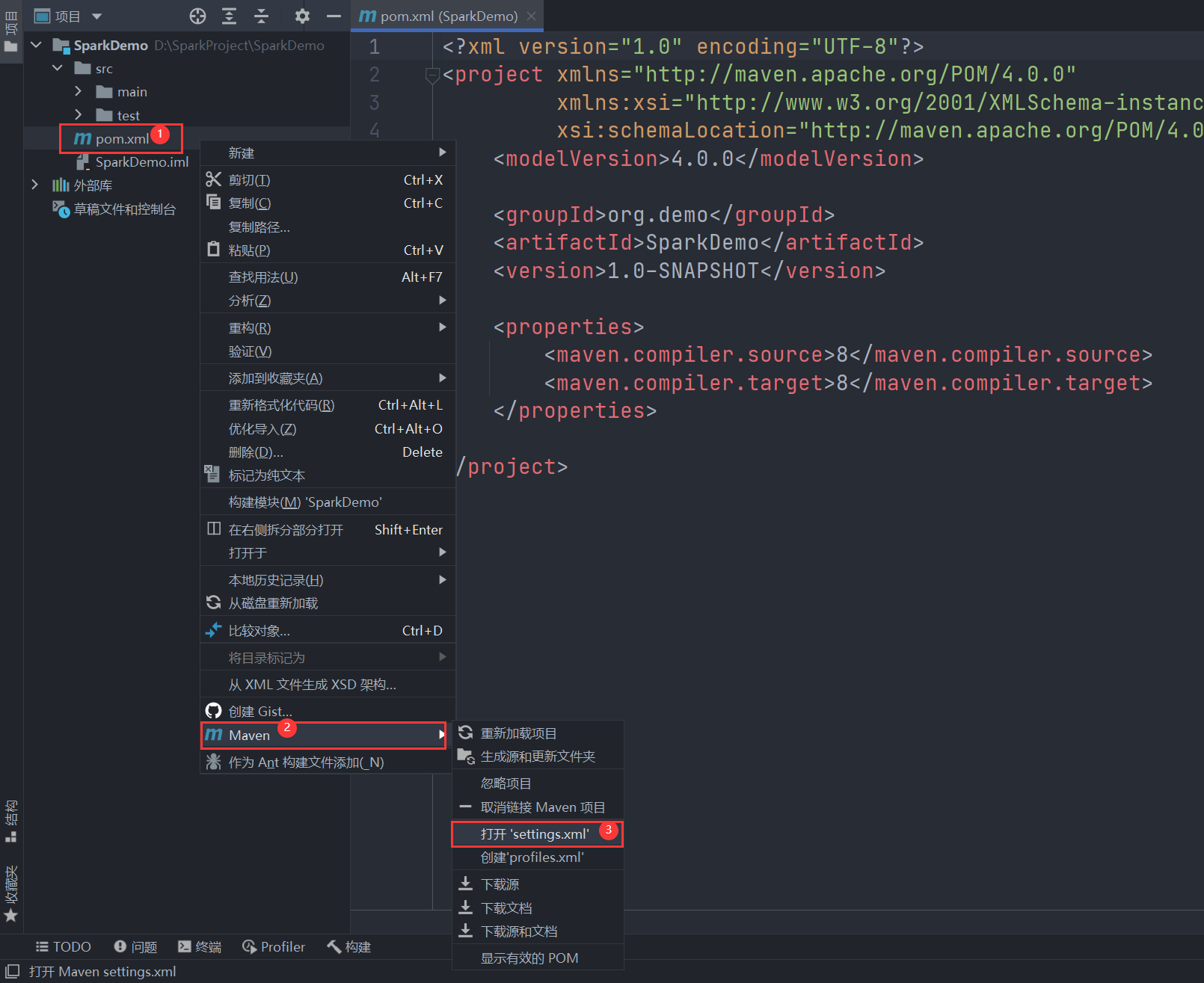
Task: Open project panel settings gear
Action: tap(302, 16)
